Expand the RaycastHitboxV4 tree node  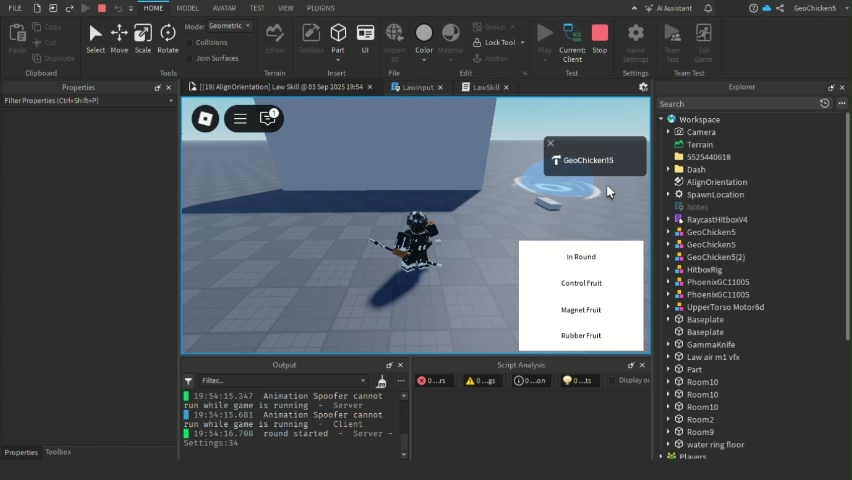click(x=668, y=220)
